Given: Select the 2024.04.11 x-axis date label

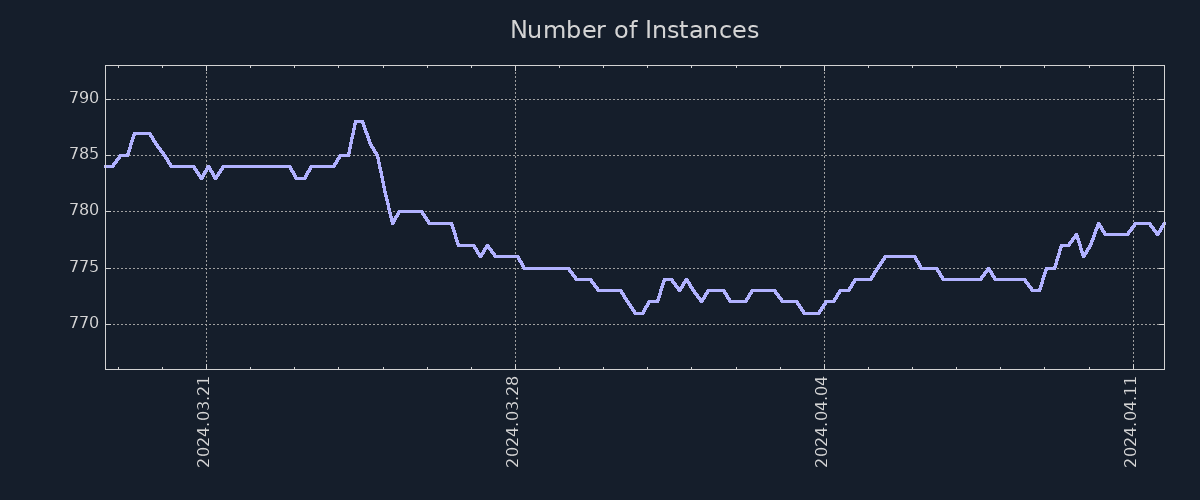Looking at the screenshot, I should click(1131, 422).
